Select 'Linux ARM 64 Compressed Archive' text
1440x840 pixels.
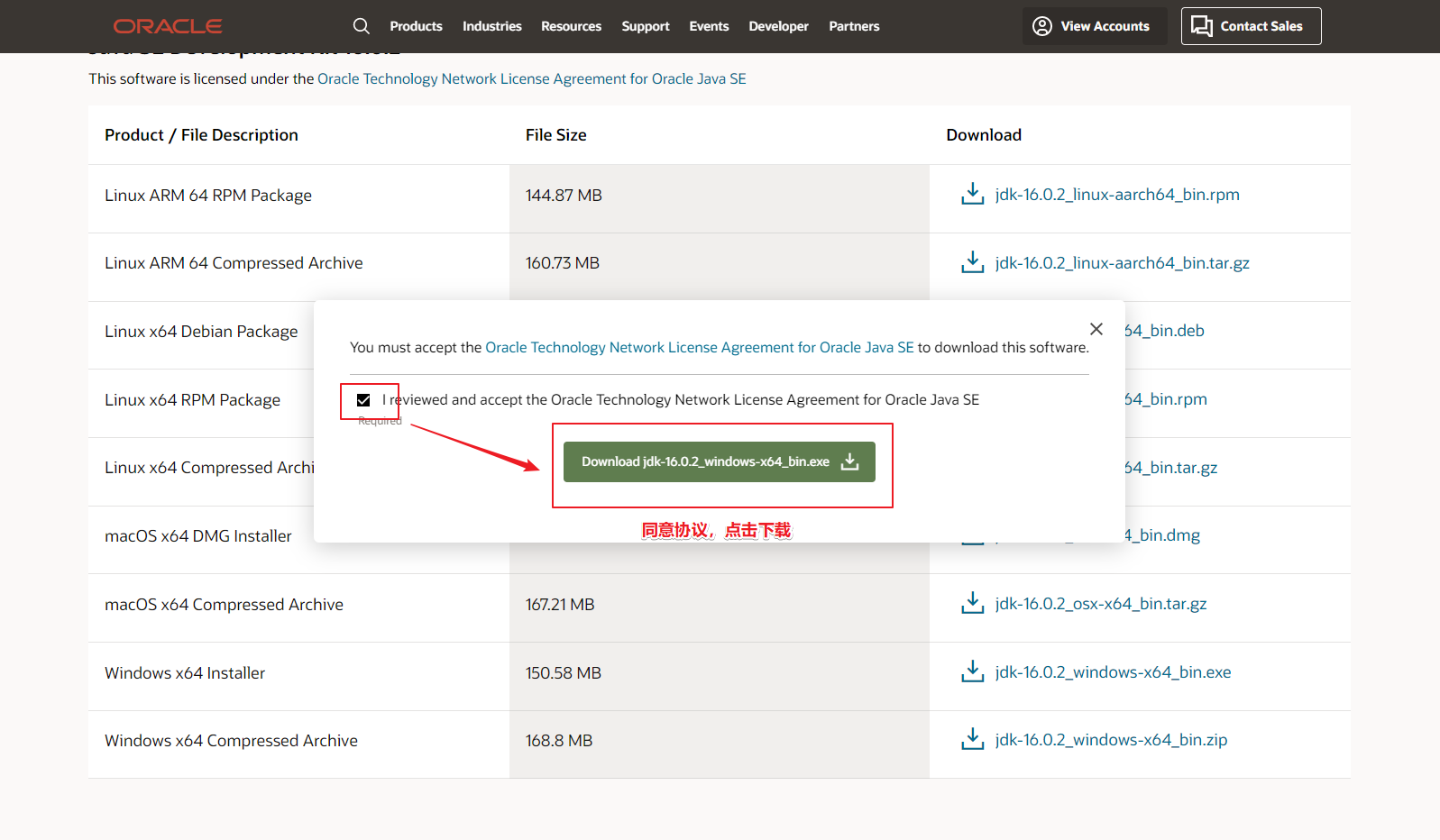(x=234, y=262)
